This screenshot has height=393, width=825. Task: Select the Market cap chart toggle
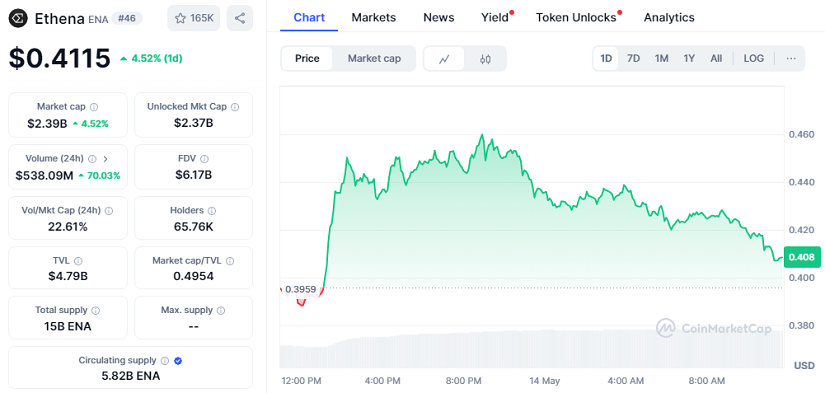coord(374,58)
